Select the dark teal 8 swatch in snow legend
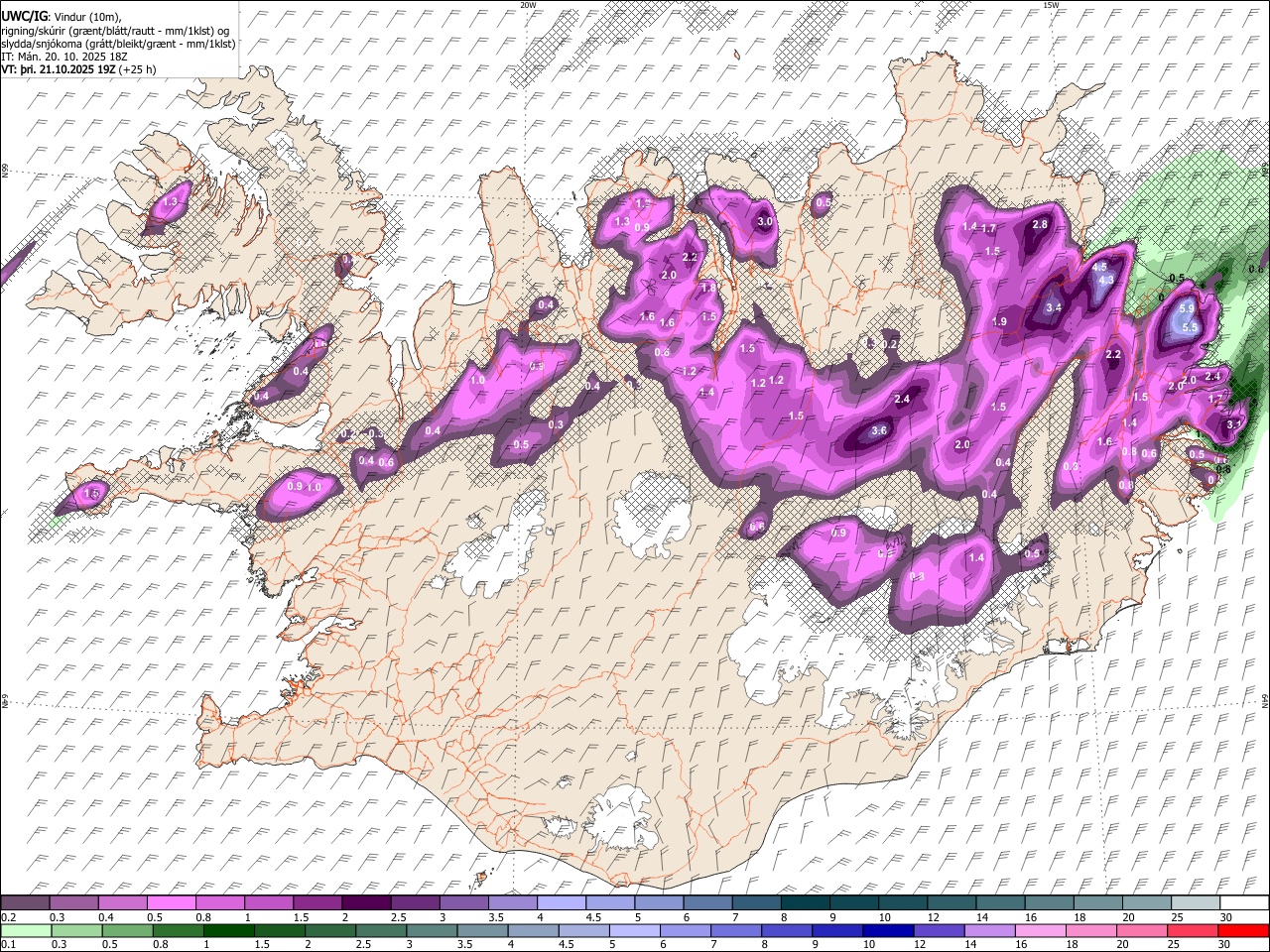This screenshot has height=952, width=1270. (804, 902)
